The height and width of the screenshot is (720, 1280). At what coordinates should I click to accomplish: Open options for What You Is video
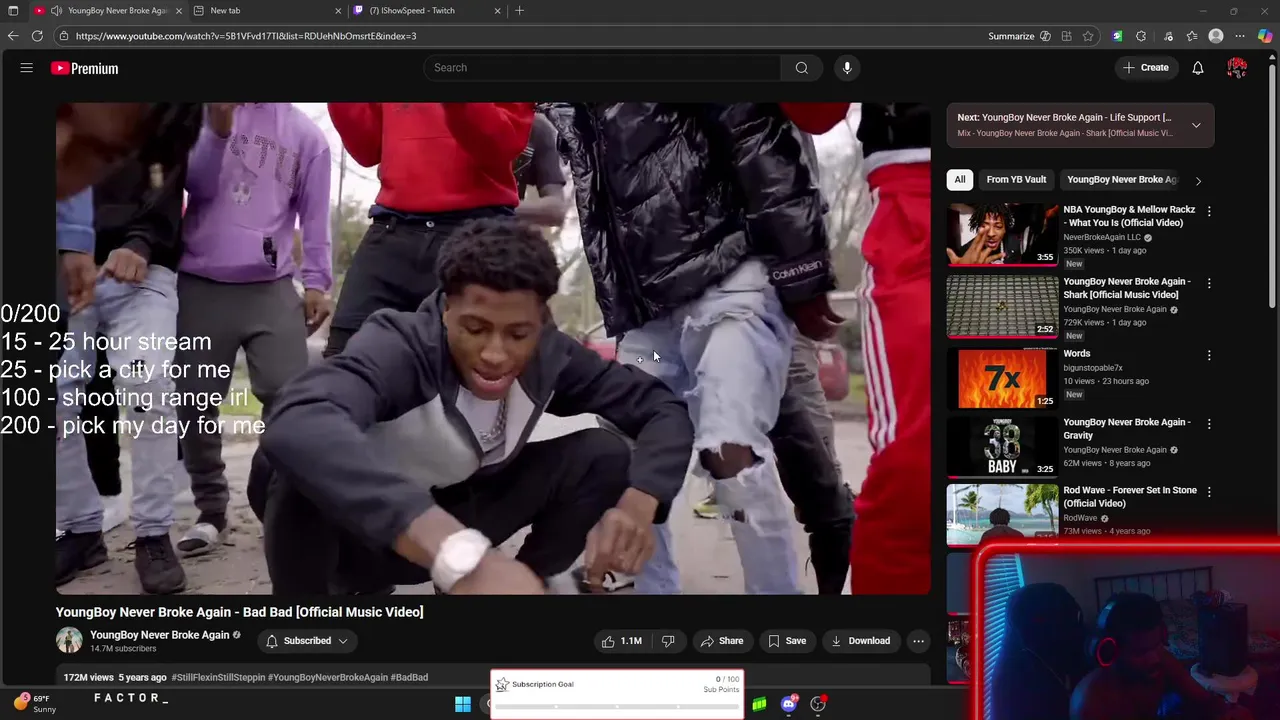point(1209,211)
